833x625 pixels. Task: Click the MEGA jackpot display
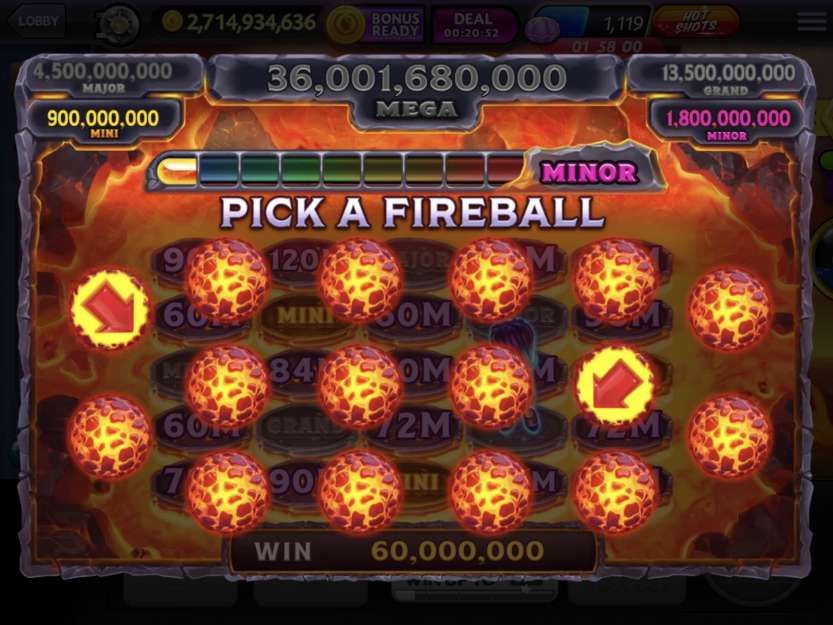(416, 90)
